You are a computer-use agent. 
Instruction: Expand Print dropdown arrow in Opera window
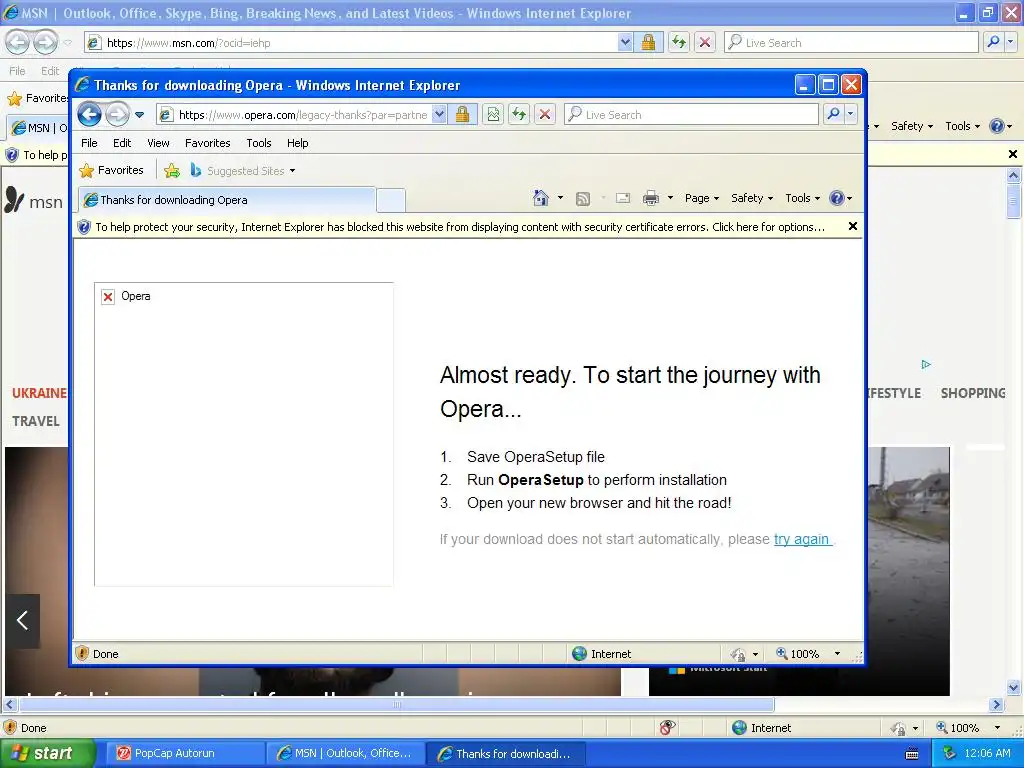point(670,198)
